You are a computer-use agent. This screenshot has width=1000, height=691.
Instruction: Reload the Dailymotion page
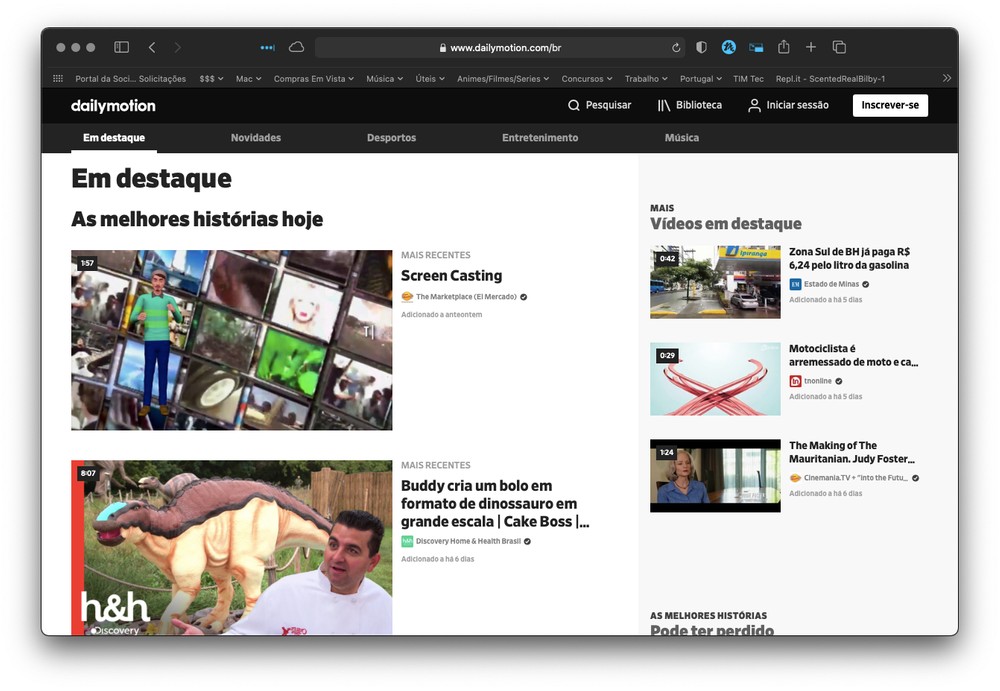(x=676, y=48)
